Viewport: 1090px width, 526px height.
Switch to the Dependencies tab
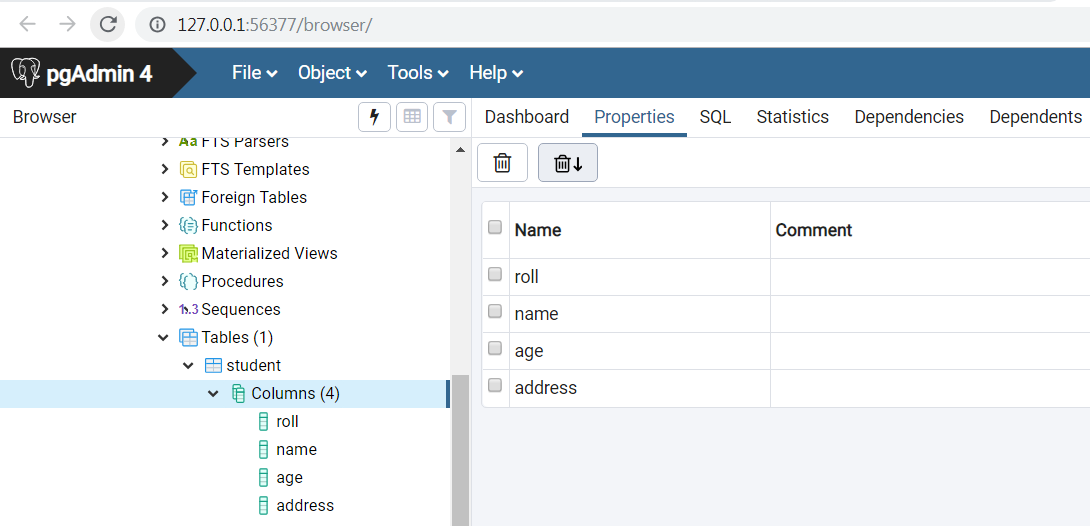(x=909, y=117)
